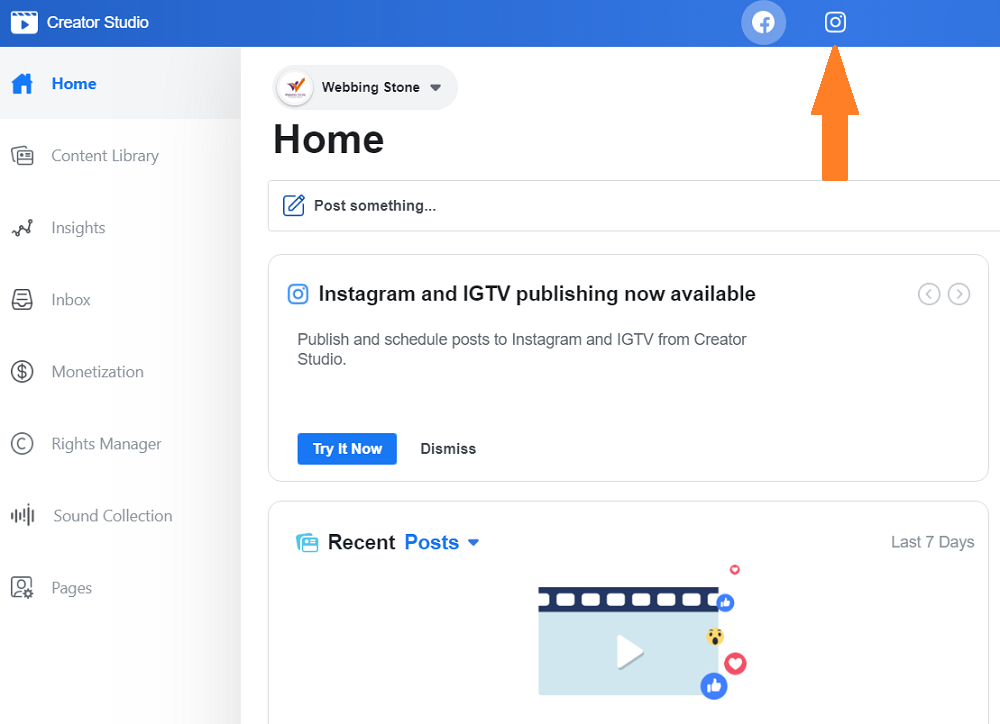This screenshot has width=1000, height=724.
Task: Click the Webbing Stone page avatar
Action: click(x=295, y=87)
